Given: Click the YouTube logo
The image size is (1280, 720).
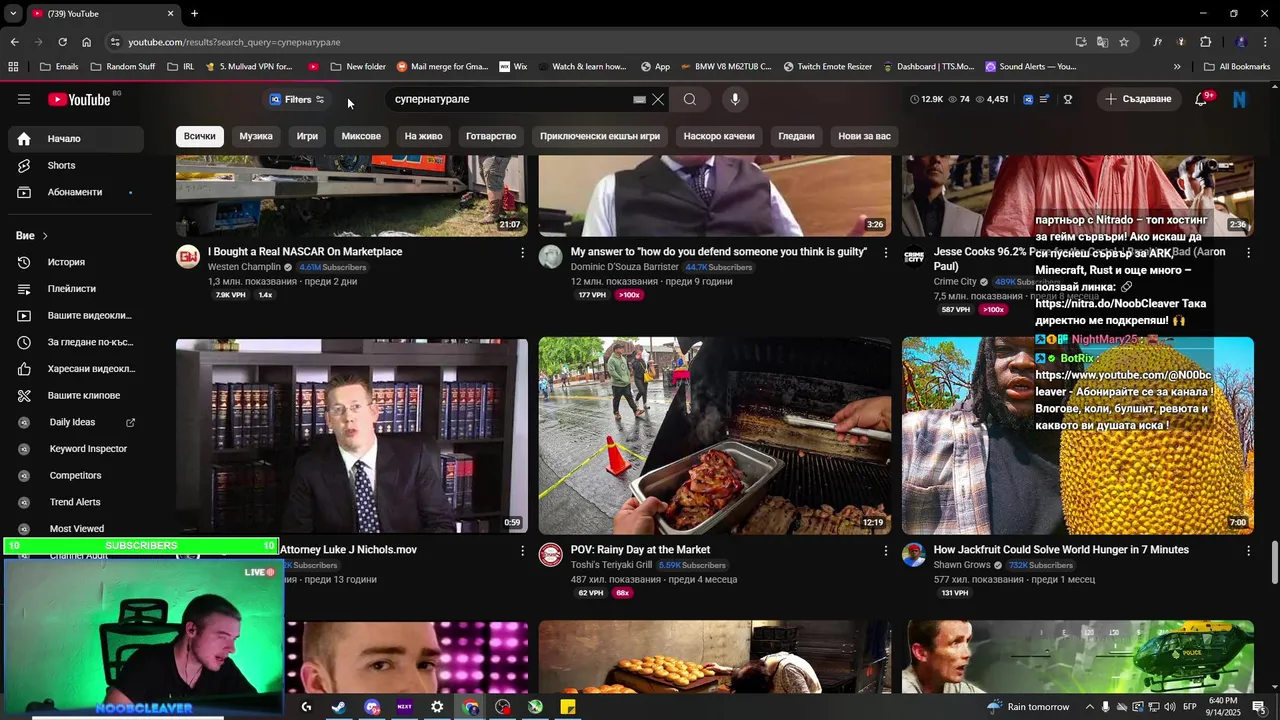Looking at the screenshot, I should coord(79,99).
